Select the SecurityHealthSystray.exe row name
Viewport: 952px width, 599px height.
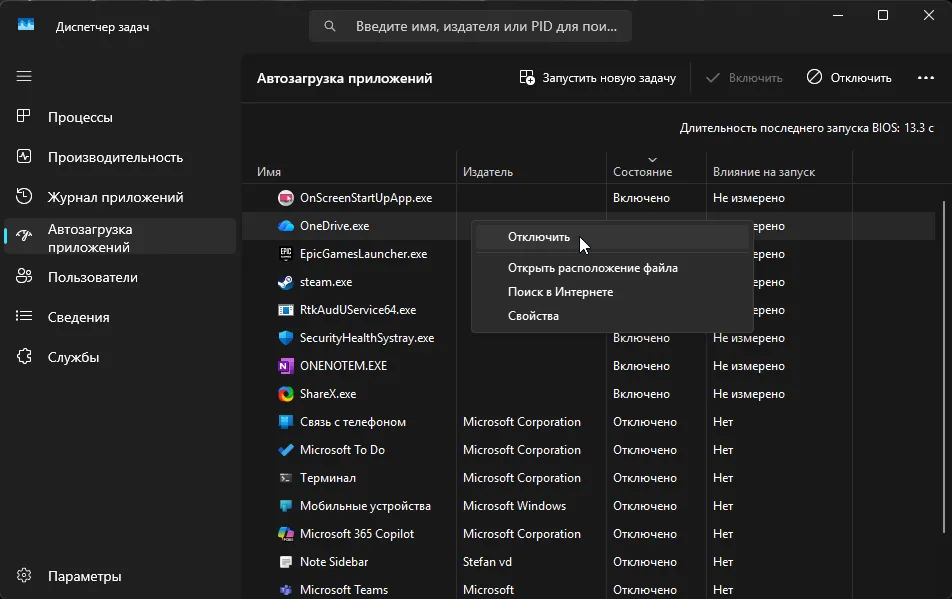click(367, 338)
